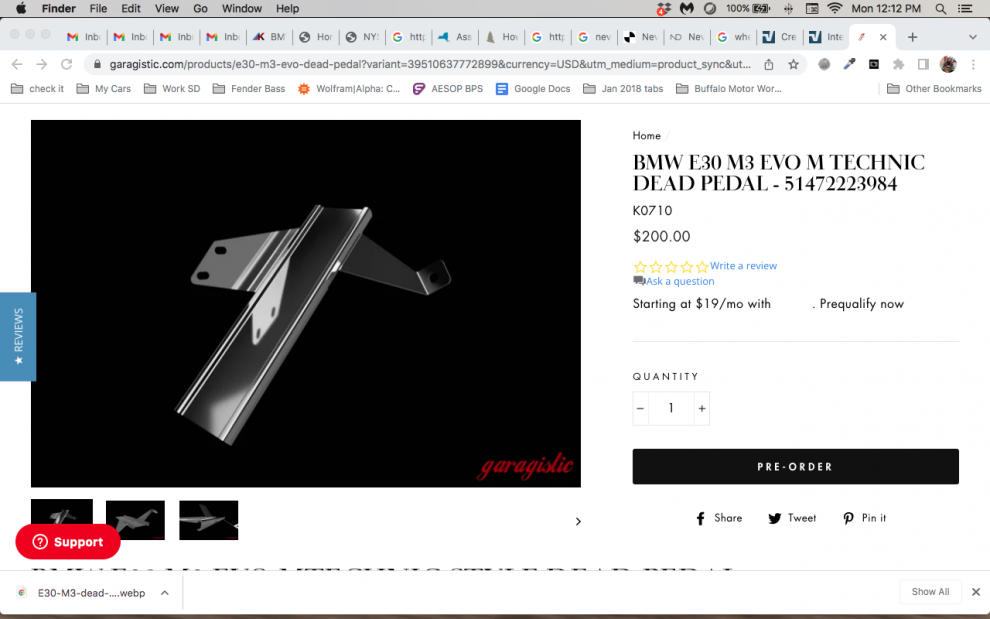Open the Extensions puzzle piece icon
990x619 pixels.
(898, 64)
